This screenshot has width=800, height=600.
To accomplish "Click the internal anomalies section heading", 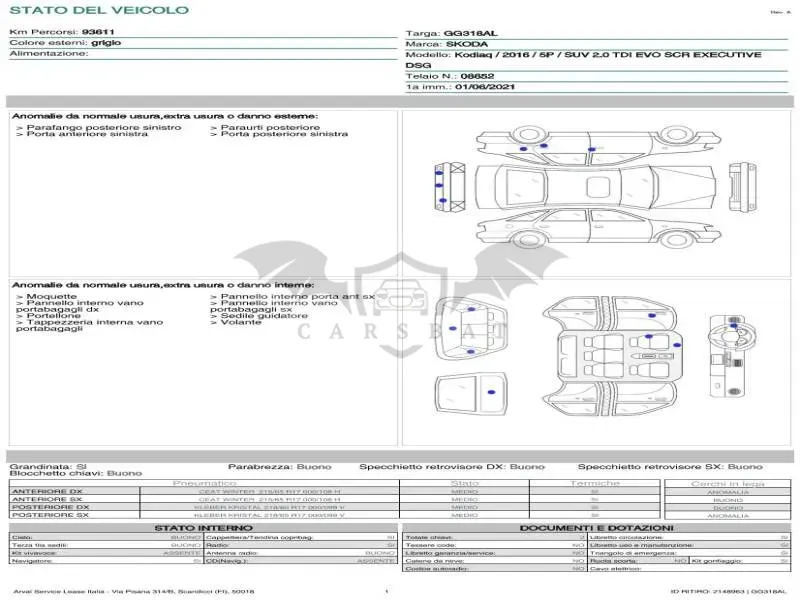I will [163, 285].
